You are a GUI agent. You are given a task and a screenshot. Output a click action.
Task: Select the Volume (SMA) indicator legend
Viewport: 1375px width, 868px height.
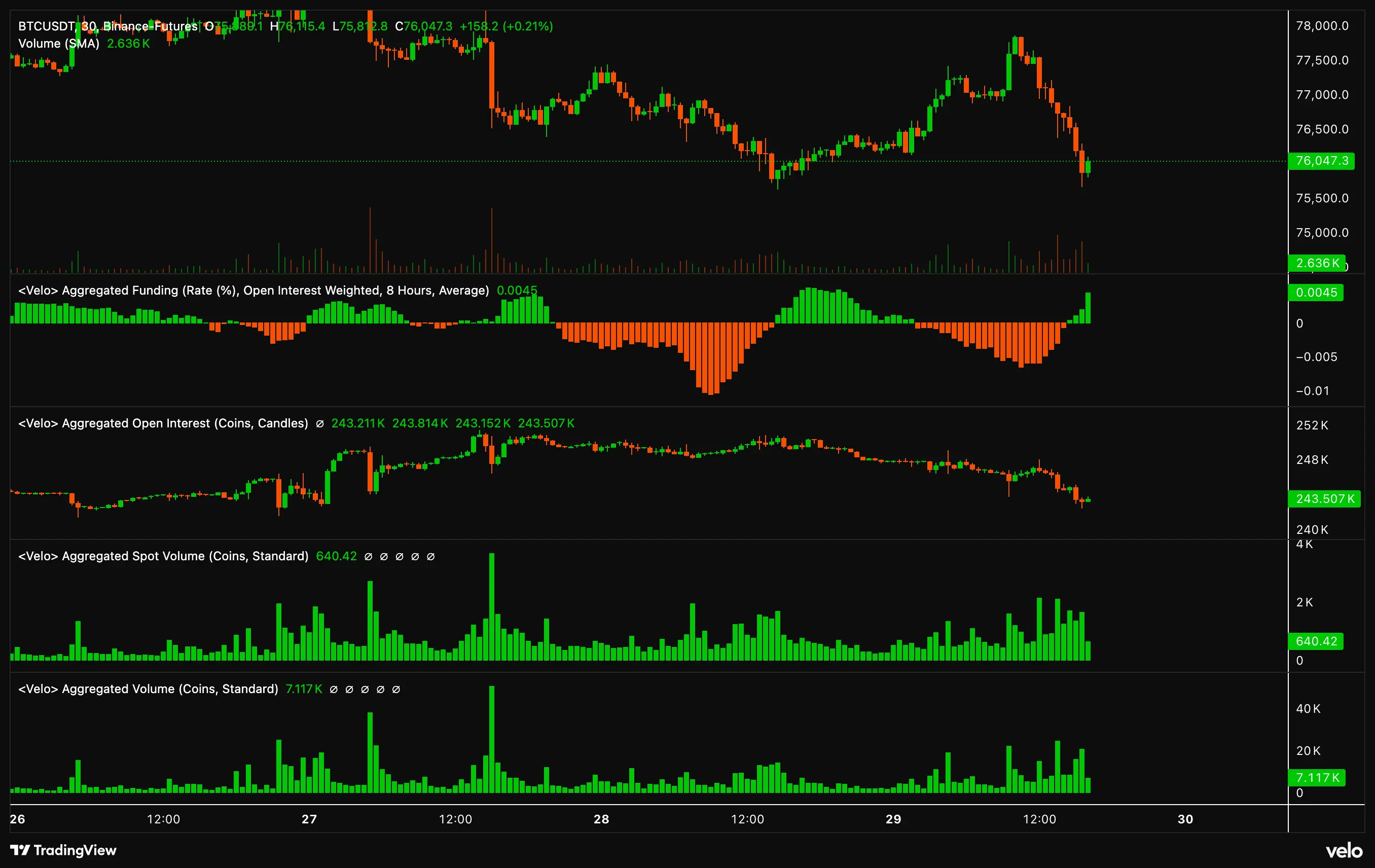[x=59, y=44]
